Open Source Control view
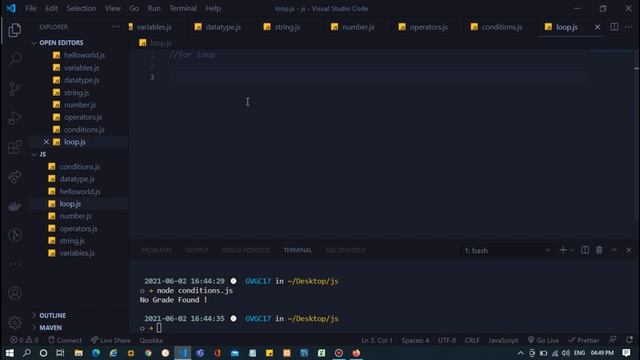 pyautogui.click(x=15, y=88)
